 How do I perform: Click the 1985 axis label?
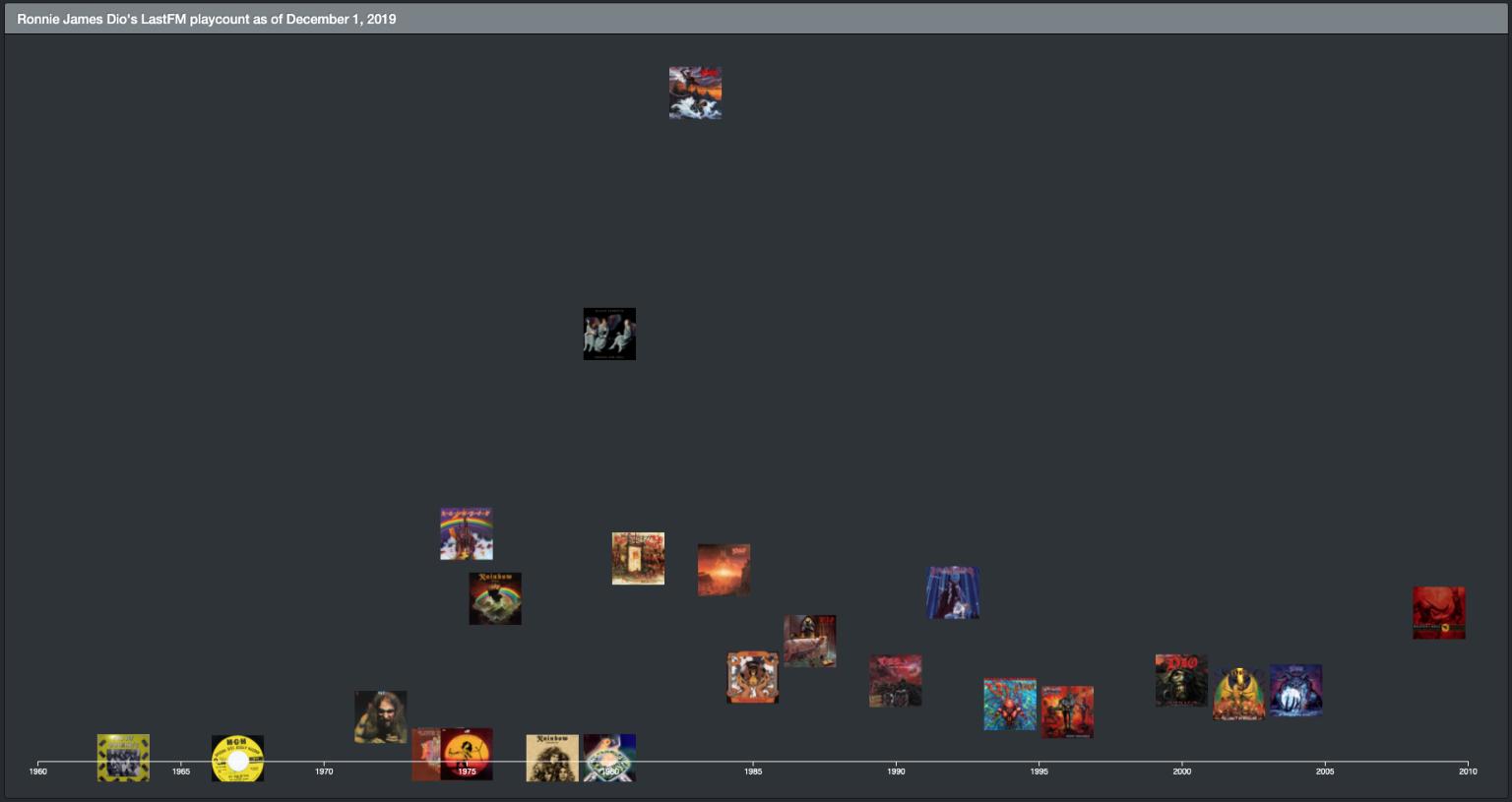coord(753,771)
